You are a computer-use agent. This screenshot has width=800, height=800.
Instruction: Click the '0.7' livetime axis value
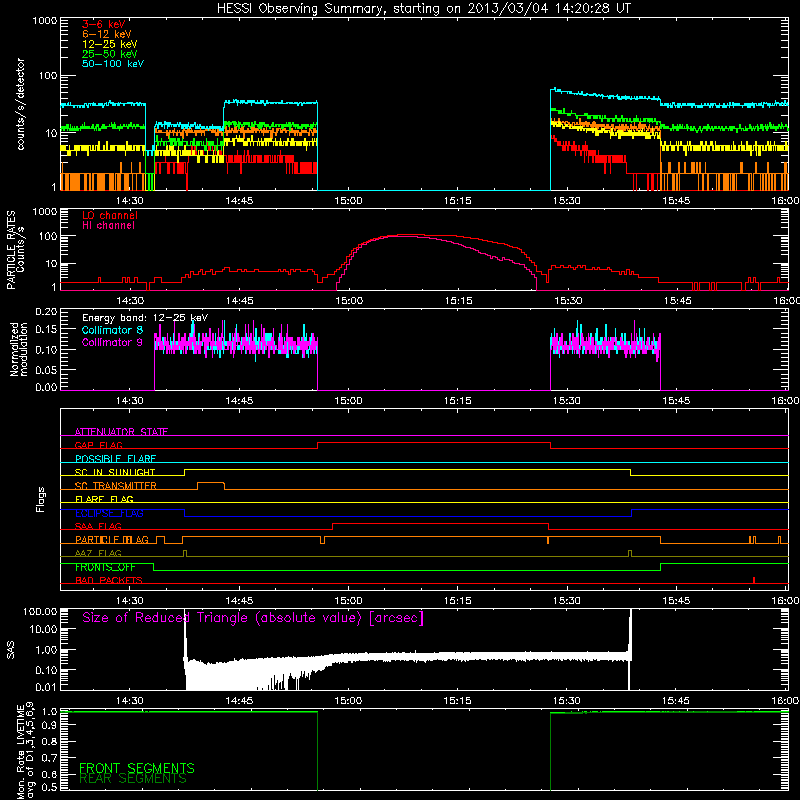tap(49, 757)
